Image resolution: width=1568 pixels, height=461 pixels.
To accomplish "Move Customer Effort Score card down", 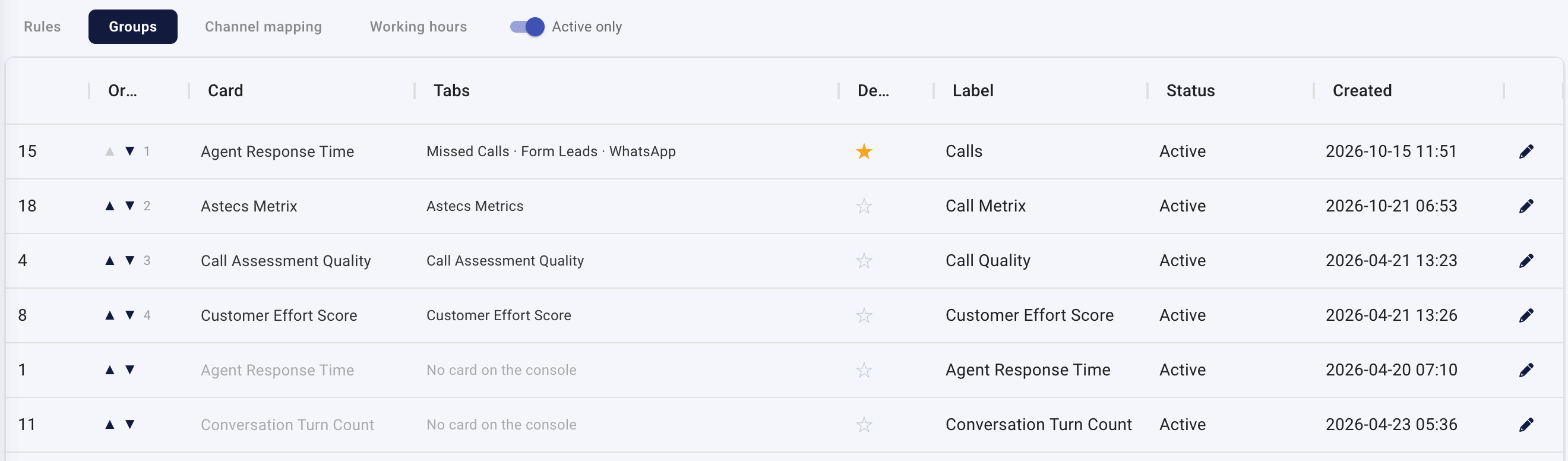I will (x=130, y=315).
